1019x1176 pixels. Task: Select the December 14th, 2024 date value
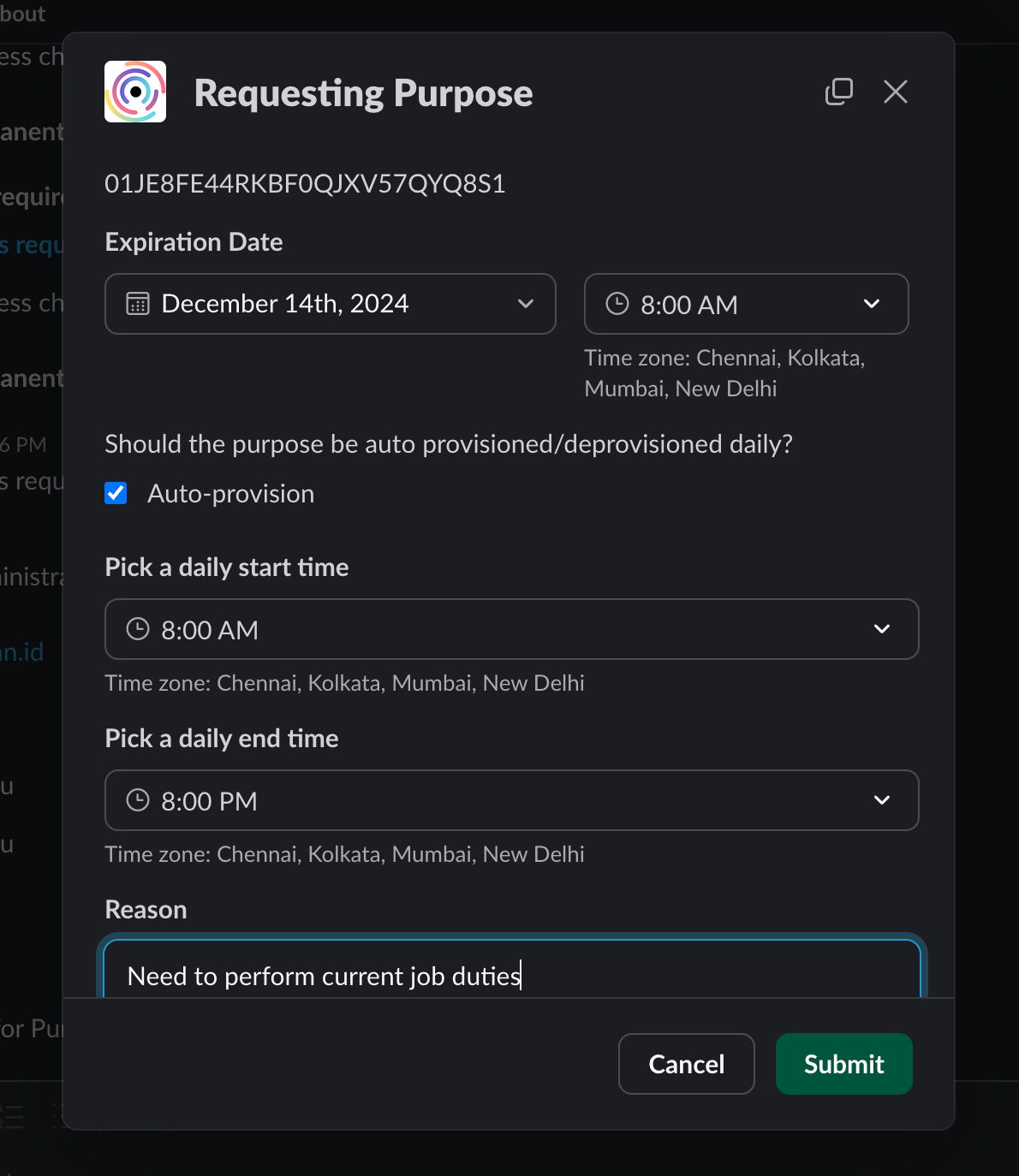(x=285, y=304)
